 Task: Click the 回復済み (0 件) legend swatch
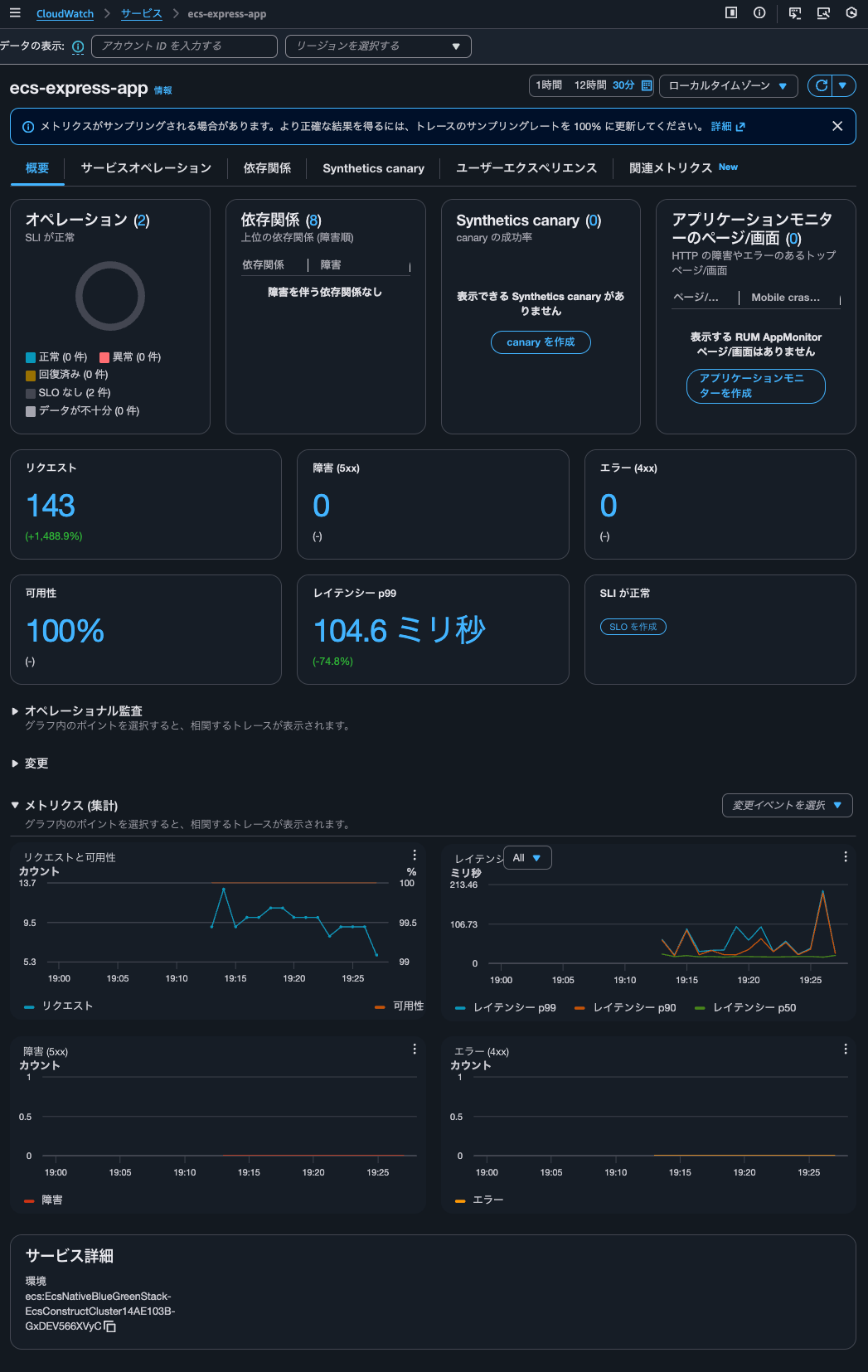[x=31, y=376]
